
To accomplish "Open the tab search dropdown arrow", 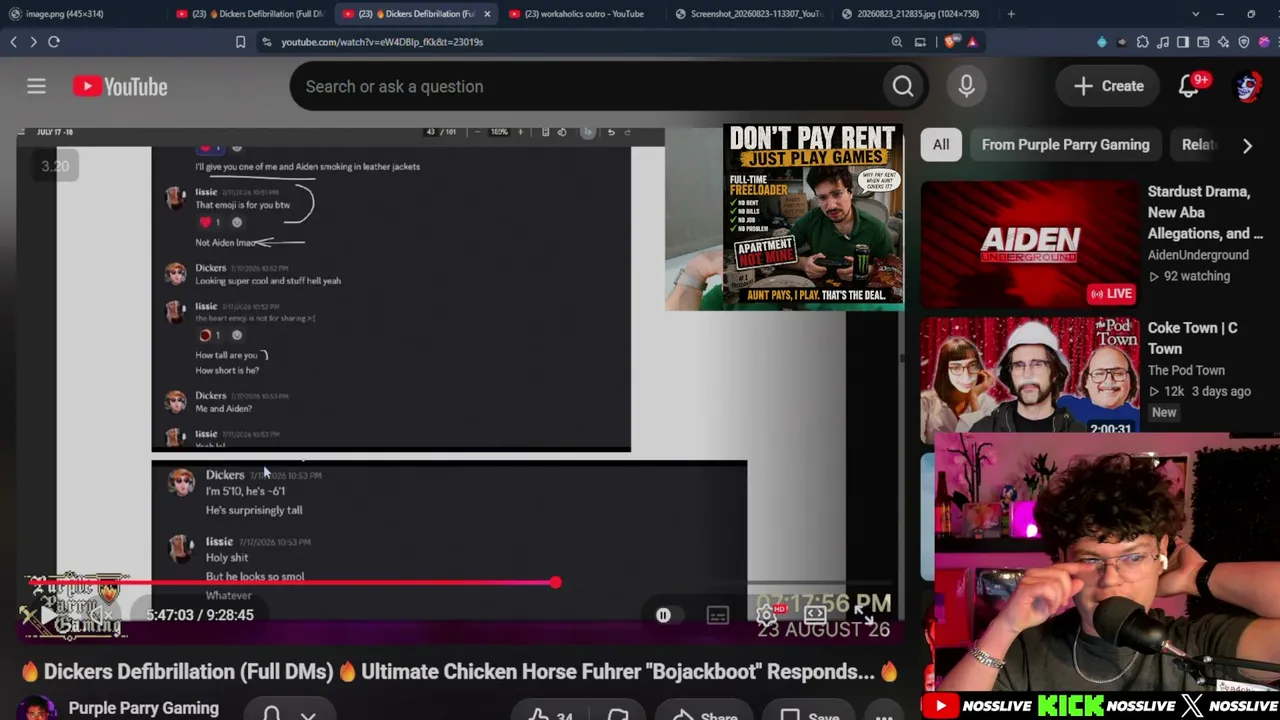I will pyautogui.click(x=1195, y=14).
